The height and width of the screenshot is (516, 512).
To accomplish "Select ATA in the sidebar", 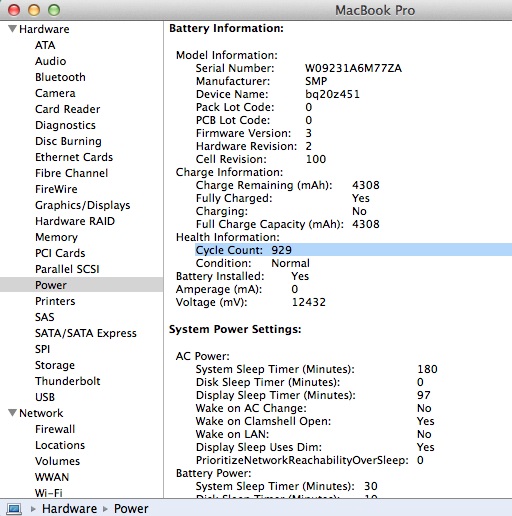I will [45, 45].
